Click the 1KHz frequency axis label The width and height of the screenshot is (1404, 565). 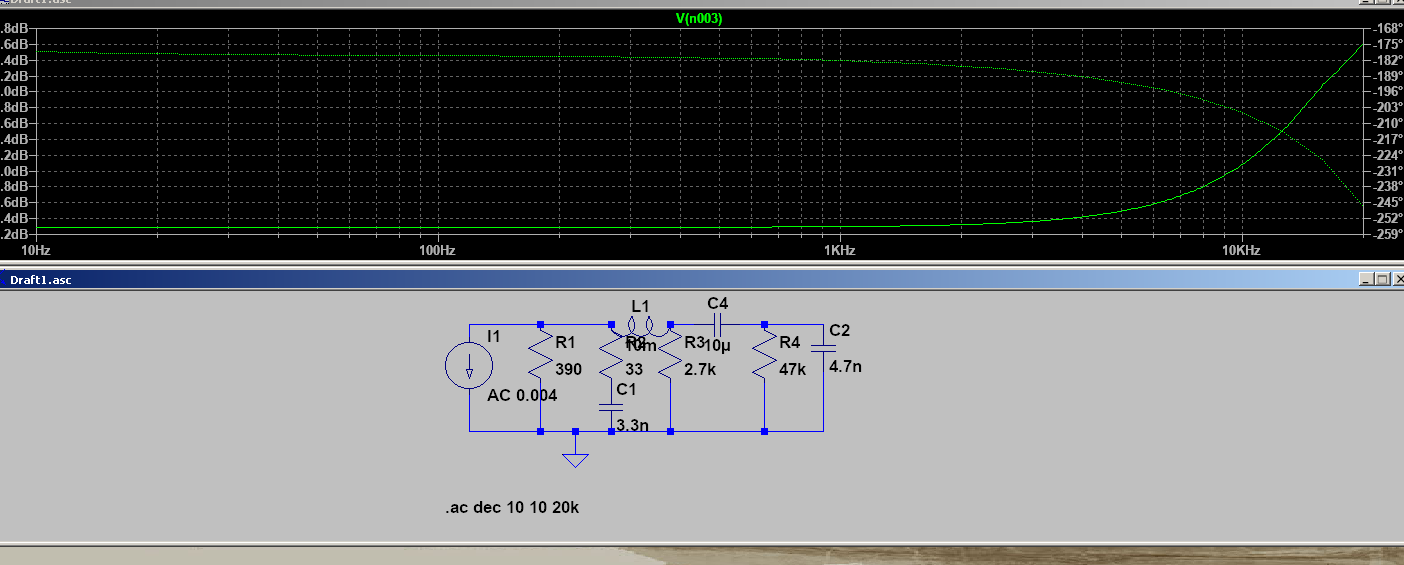(839, 250)
